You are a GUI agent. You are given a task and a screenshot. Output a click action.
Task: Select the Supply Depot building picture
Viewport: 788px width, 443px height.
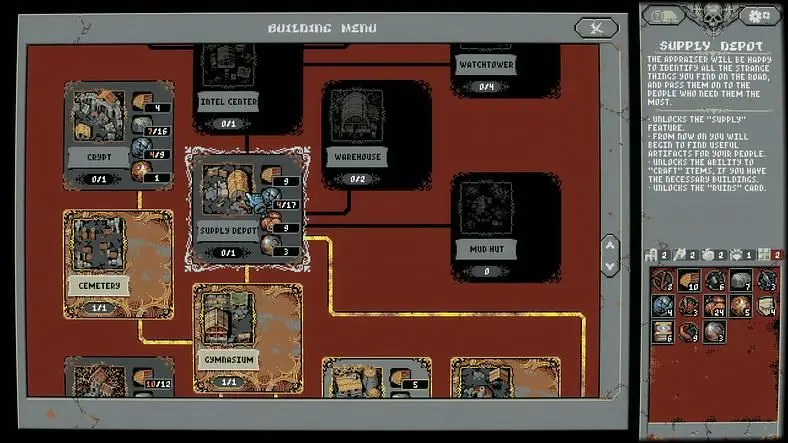click(227, 191)
